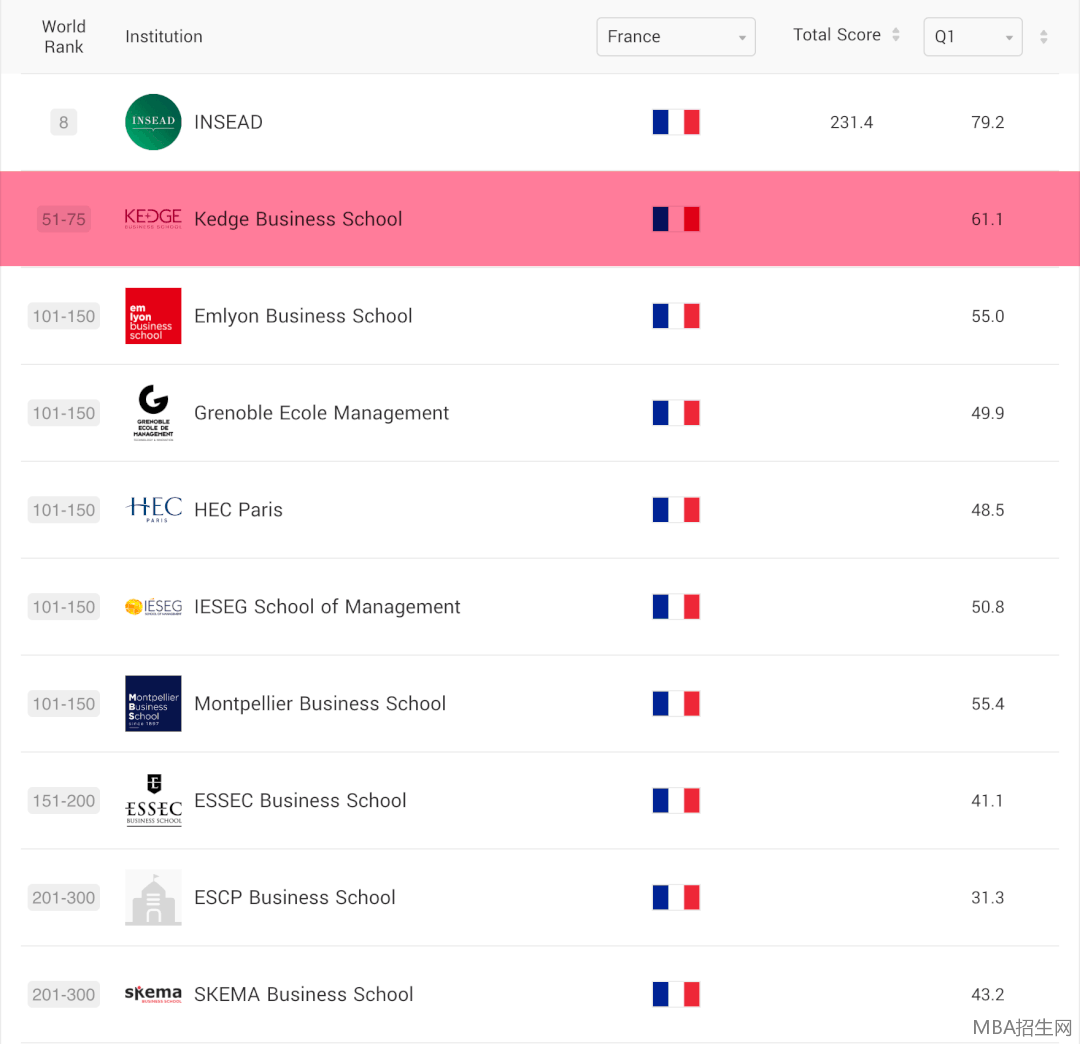Click the INSEAD green circular logo

(153, 122)
